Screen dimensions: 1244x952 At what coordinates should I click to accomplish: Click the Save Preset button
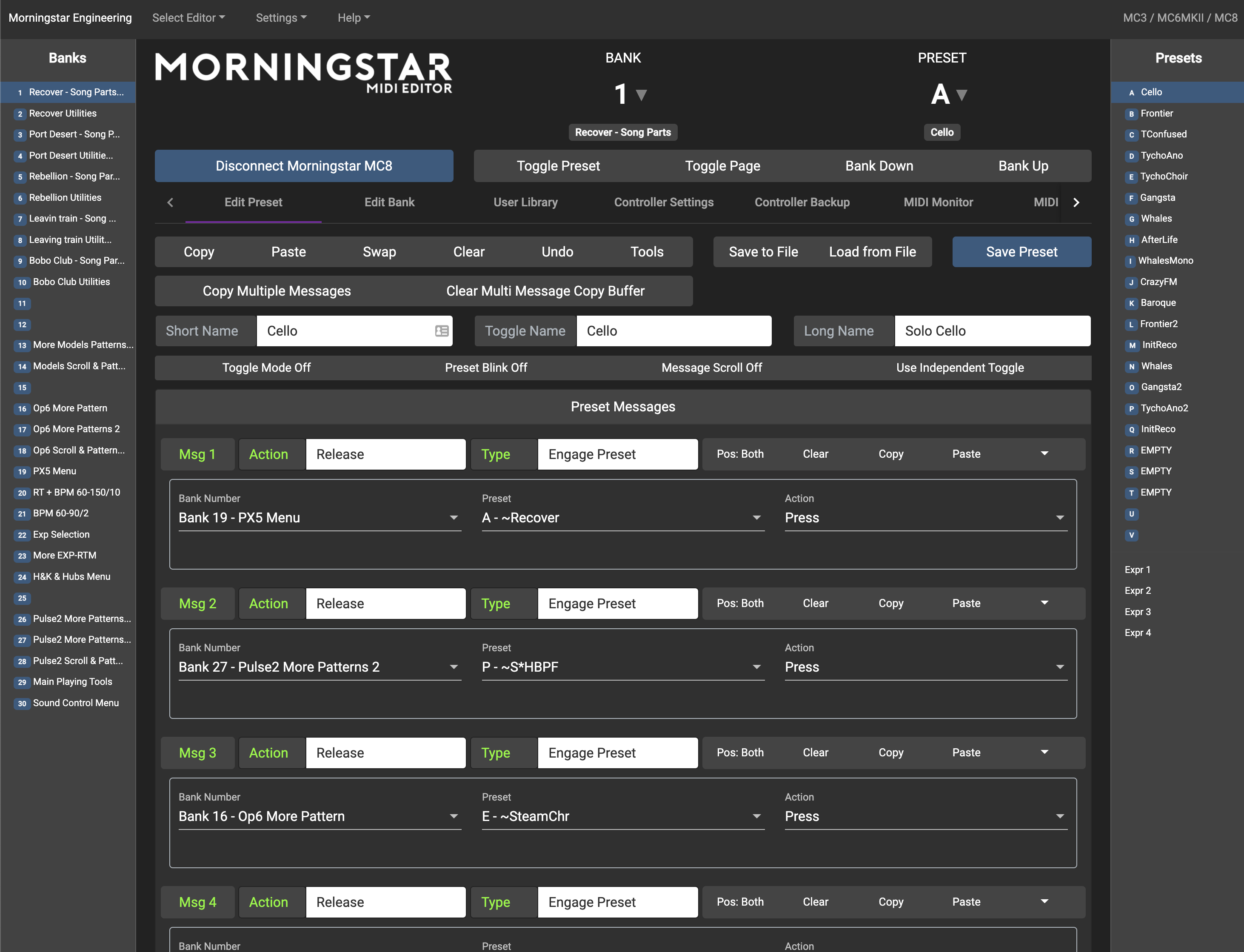coord(1021,251)
